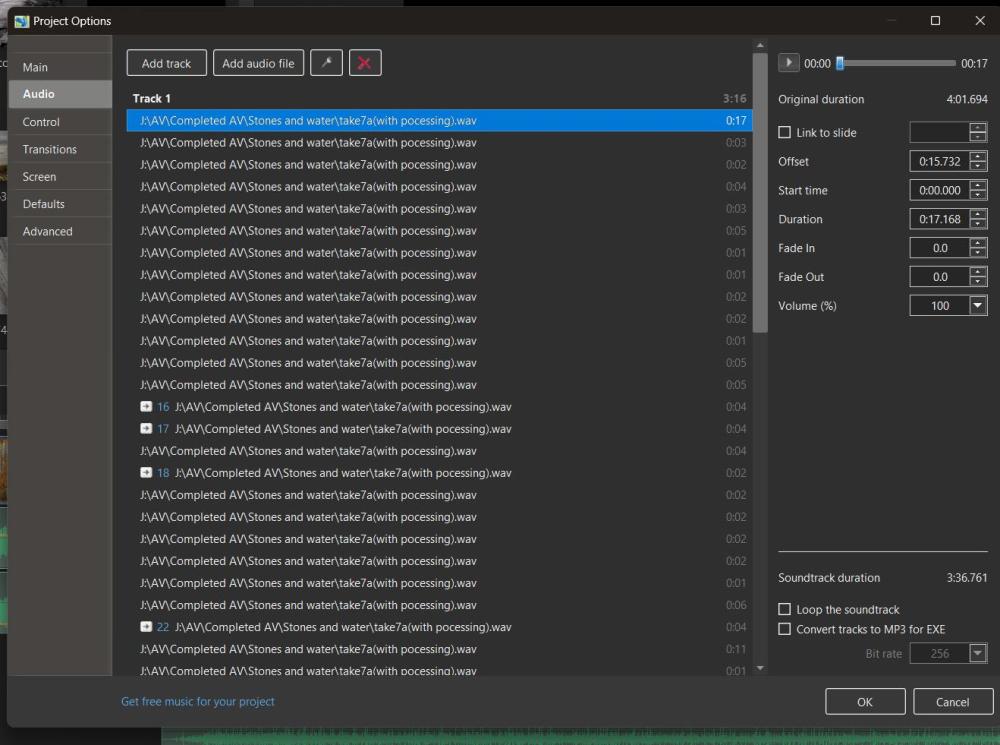Click inside the Duration time field

coord(939,219)
